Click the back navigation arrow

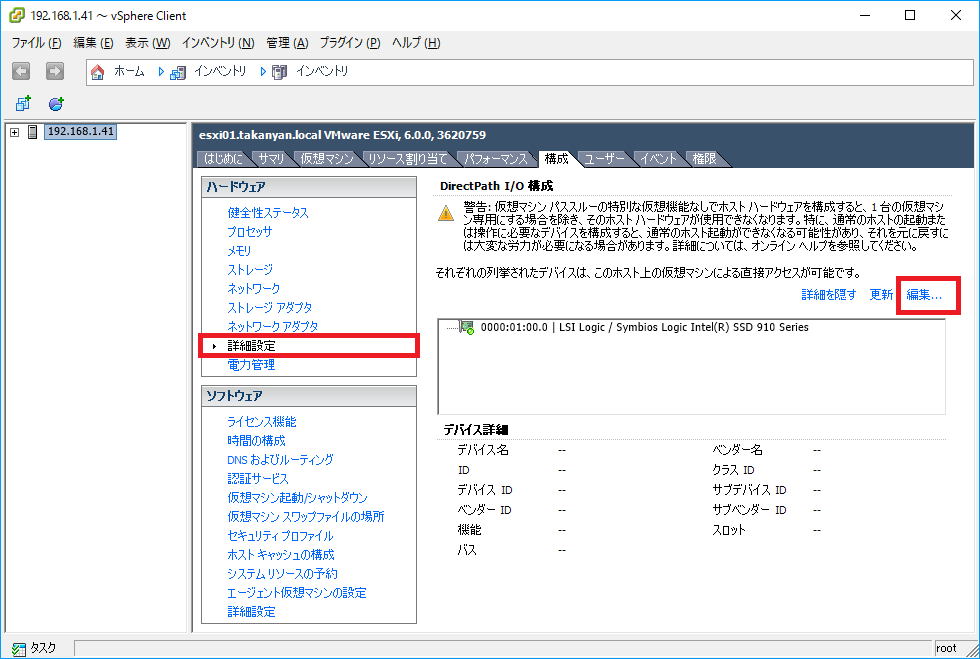coord(21,71)
